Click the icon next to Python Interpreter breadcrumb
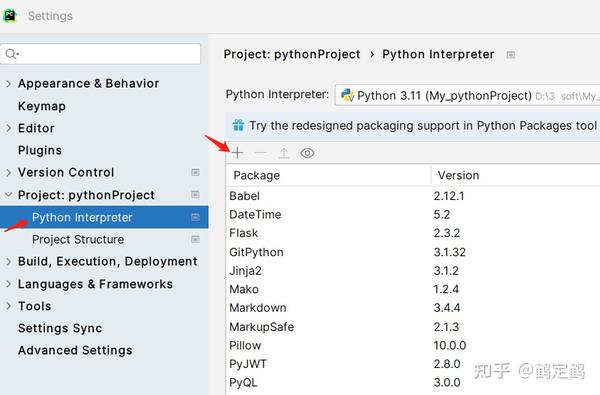This screenshot has width=600, height=395. click(x=510, y=55)
